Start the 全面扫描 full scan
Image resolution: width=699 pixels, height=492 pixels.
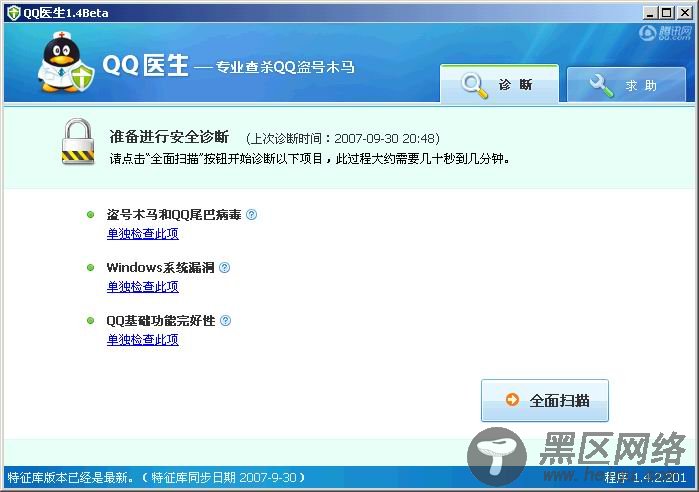point(545,400)
